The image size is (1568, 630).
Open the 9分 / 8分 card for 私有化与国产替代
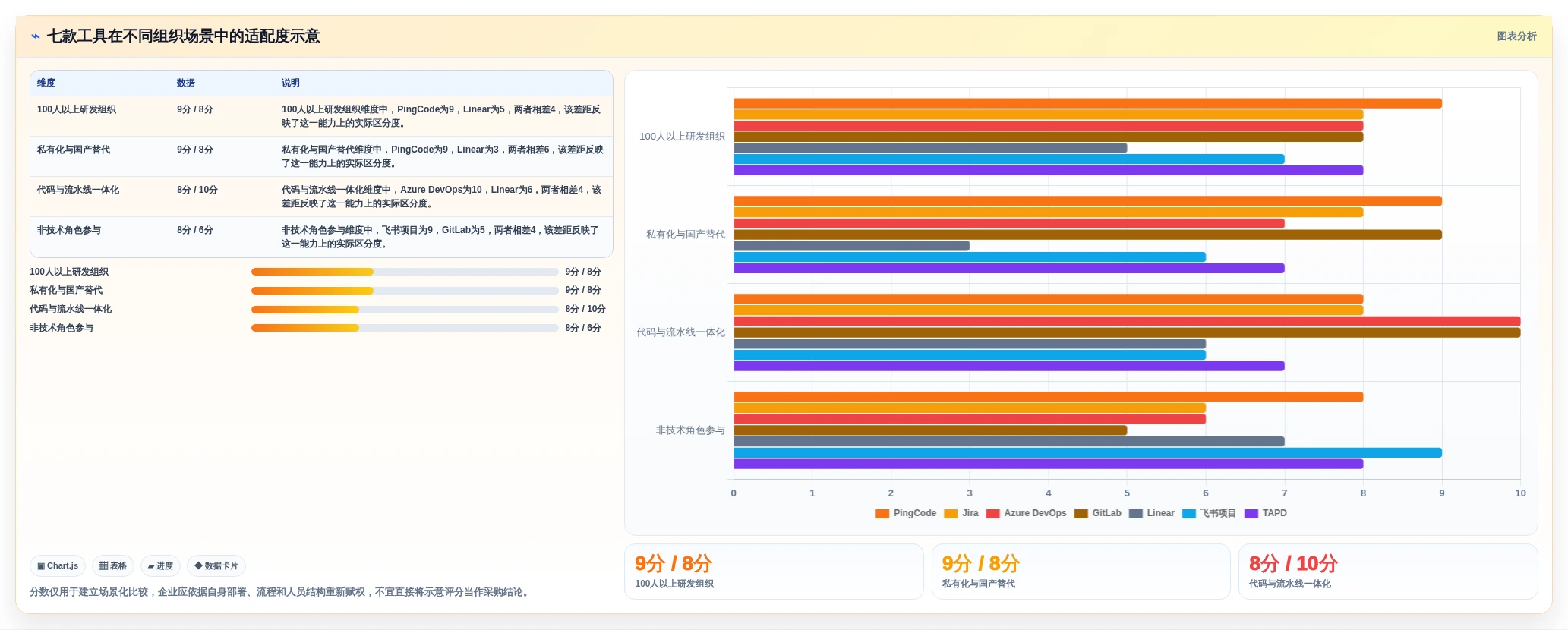1081,572
